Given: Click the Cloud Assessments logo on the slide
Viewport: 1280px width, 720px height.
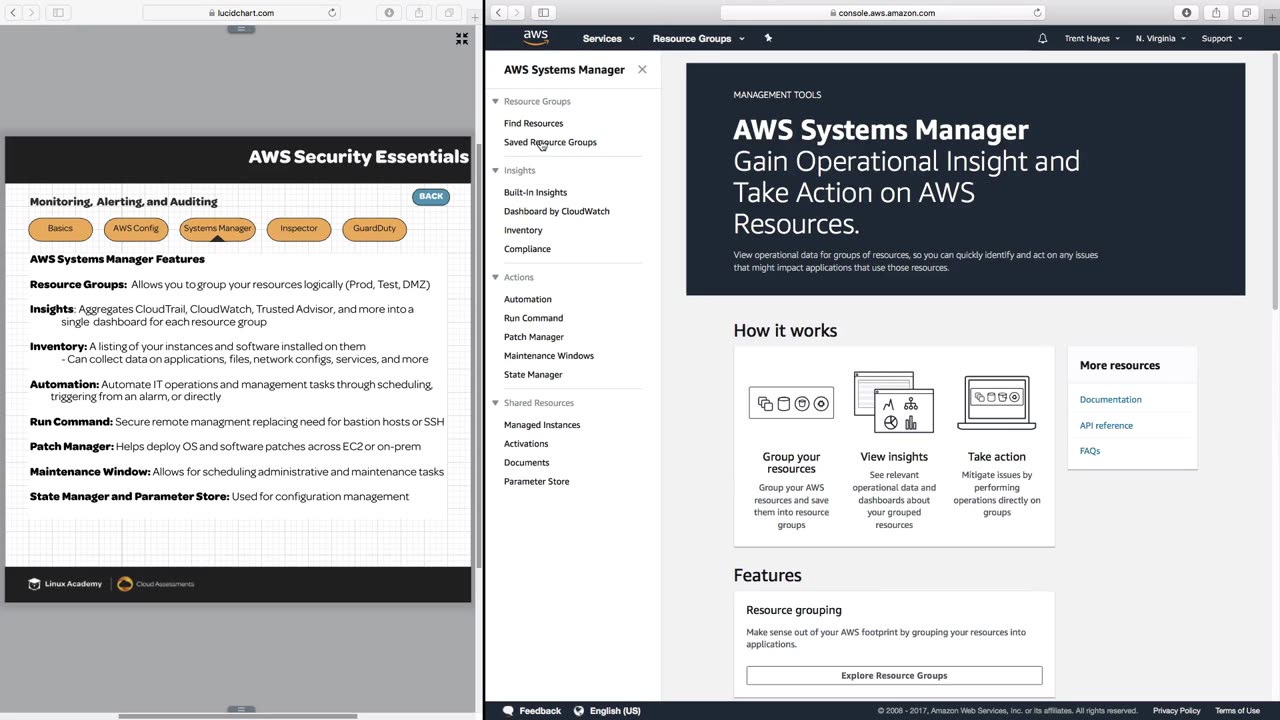Looking at the screenshot, I should point(155,584).
